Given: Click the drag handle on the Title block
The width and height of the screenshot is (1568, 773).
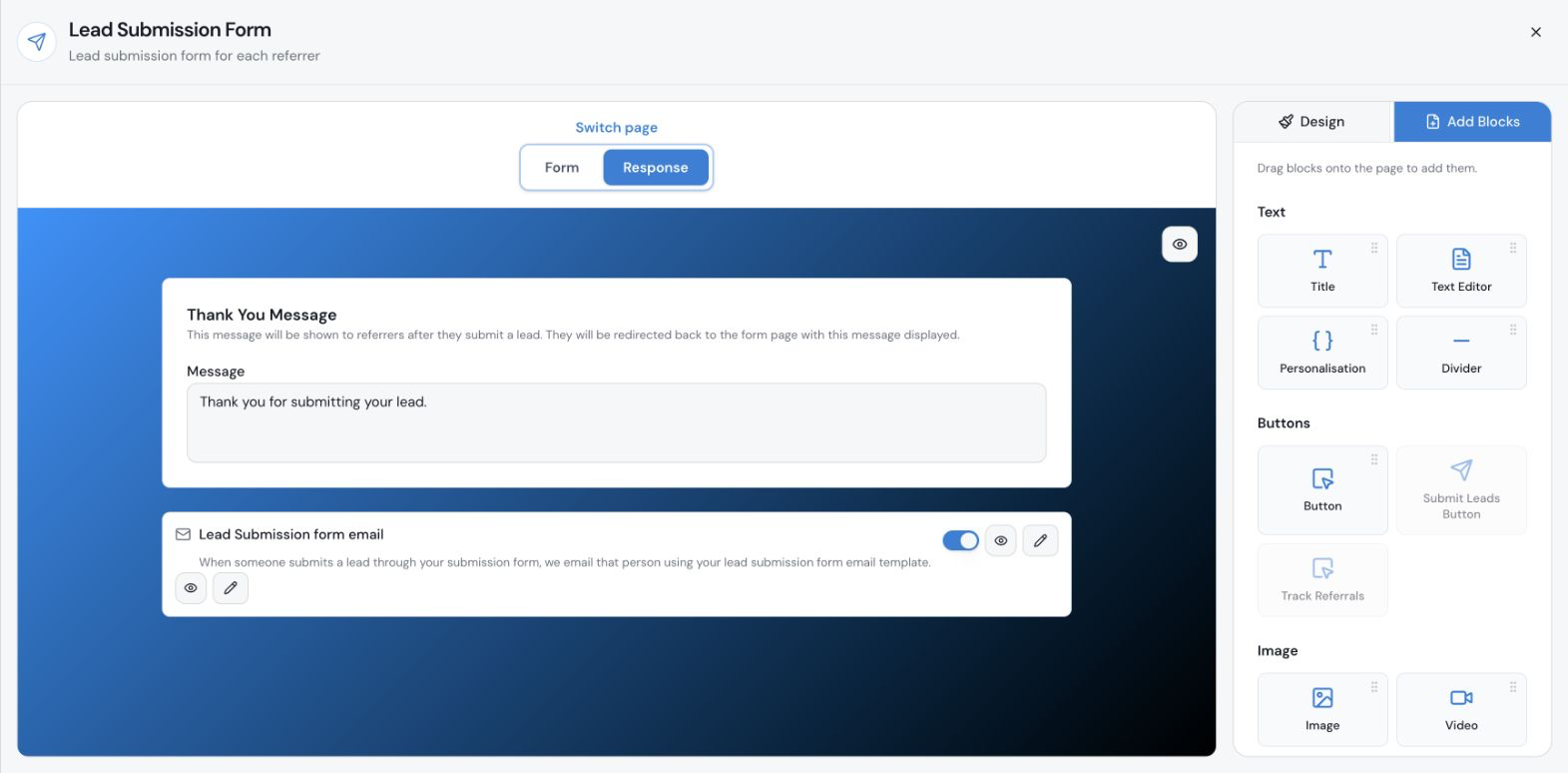Looking at the screenshot, I should 1374,248.
